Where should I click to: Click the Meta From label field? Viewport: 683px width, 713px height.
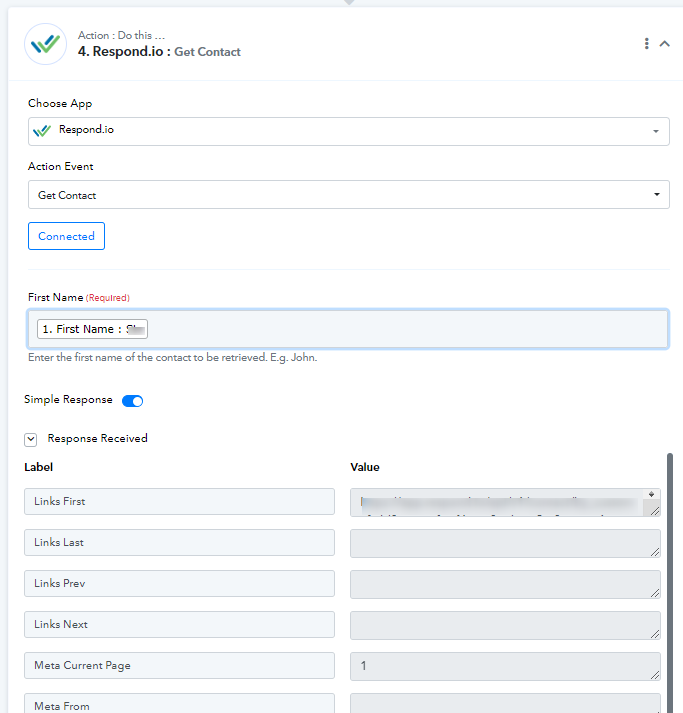(x=179, y=703)
